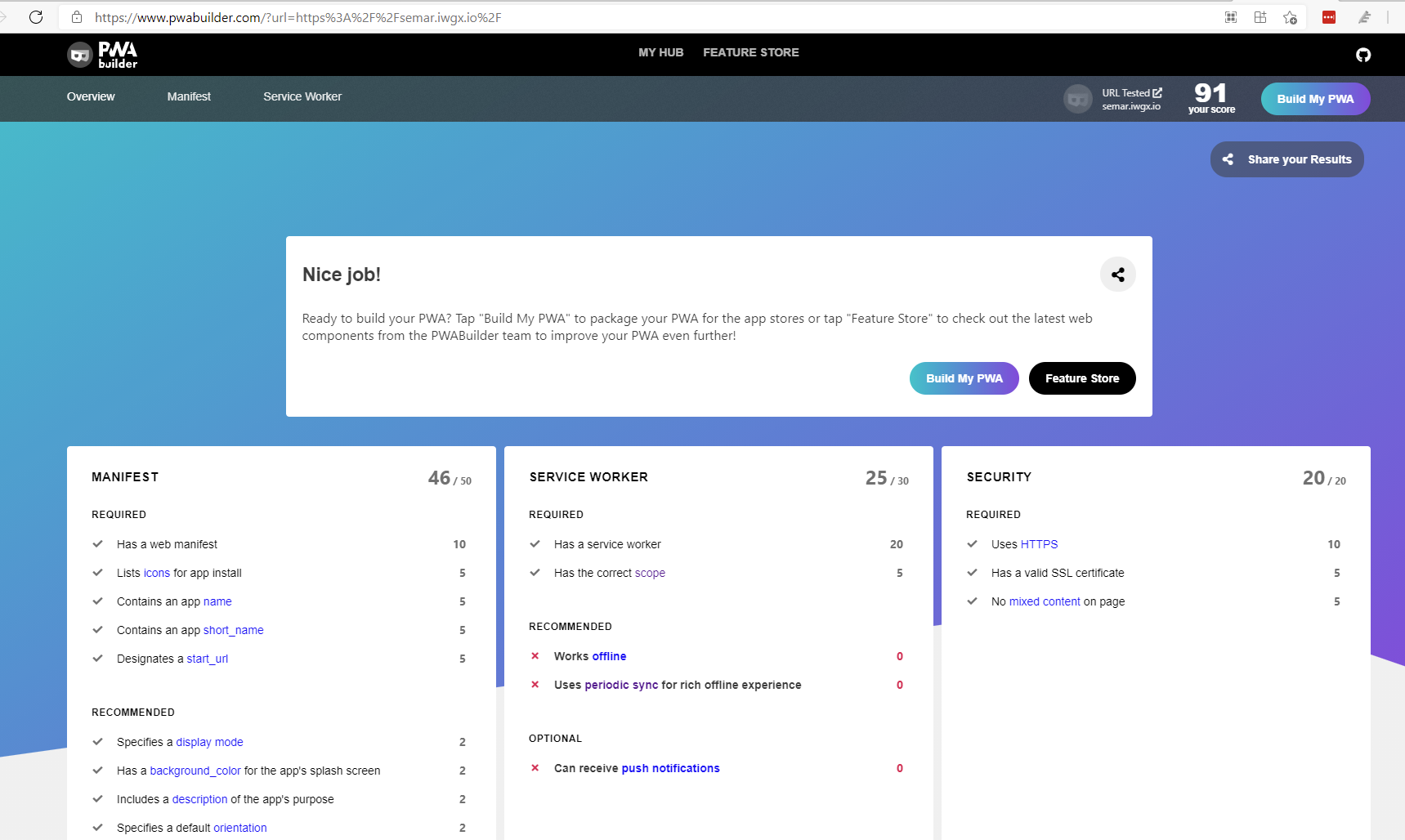
Task: Click the PWA Builder logo
Action: pyautogui.click(x=102, y=54)
